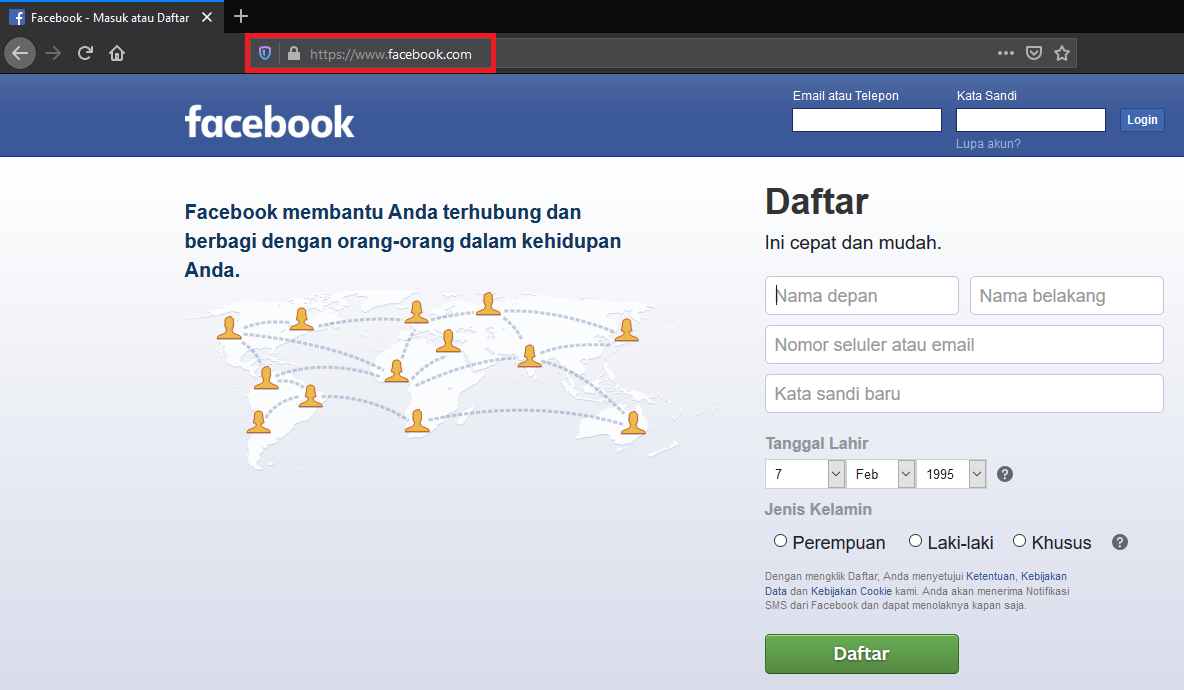Screen dimensions: 1184x690
Task: Click the Nama belakang input field
Action: (1066, 295)
